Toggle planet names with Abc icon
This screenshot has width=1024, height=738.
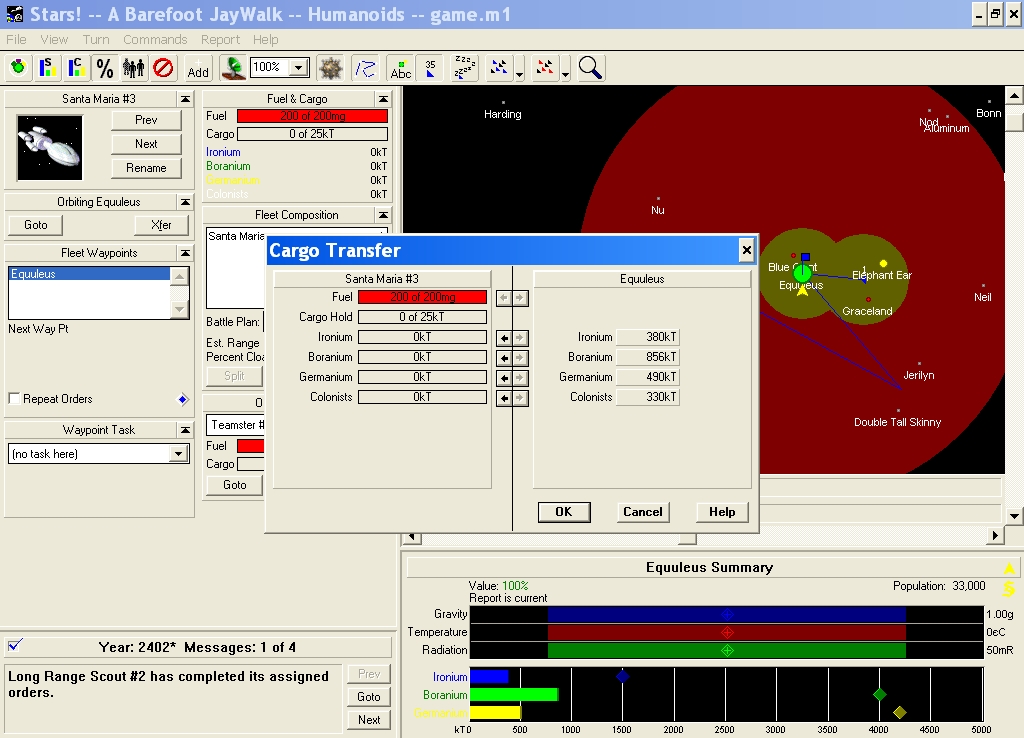[400, 68]
